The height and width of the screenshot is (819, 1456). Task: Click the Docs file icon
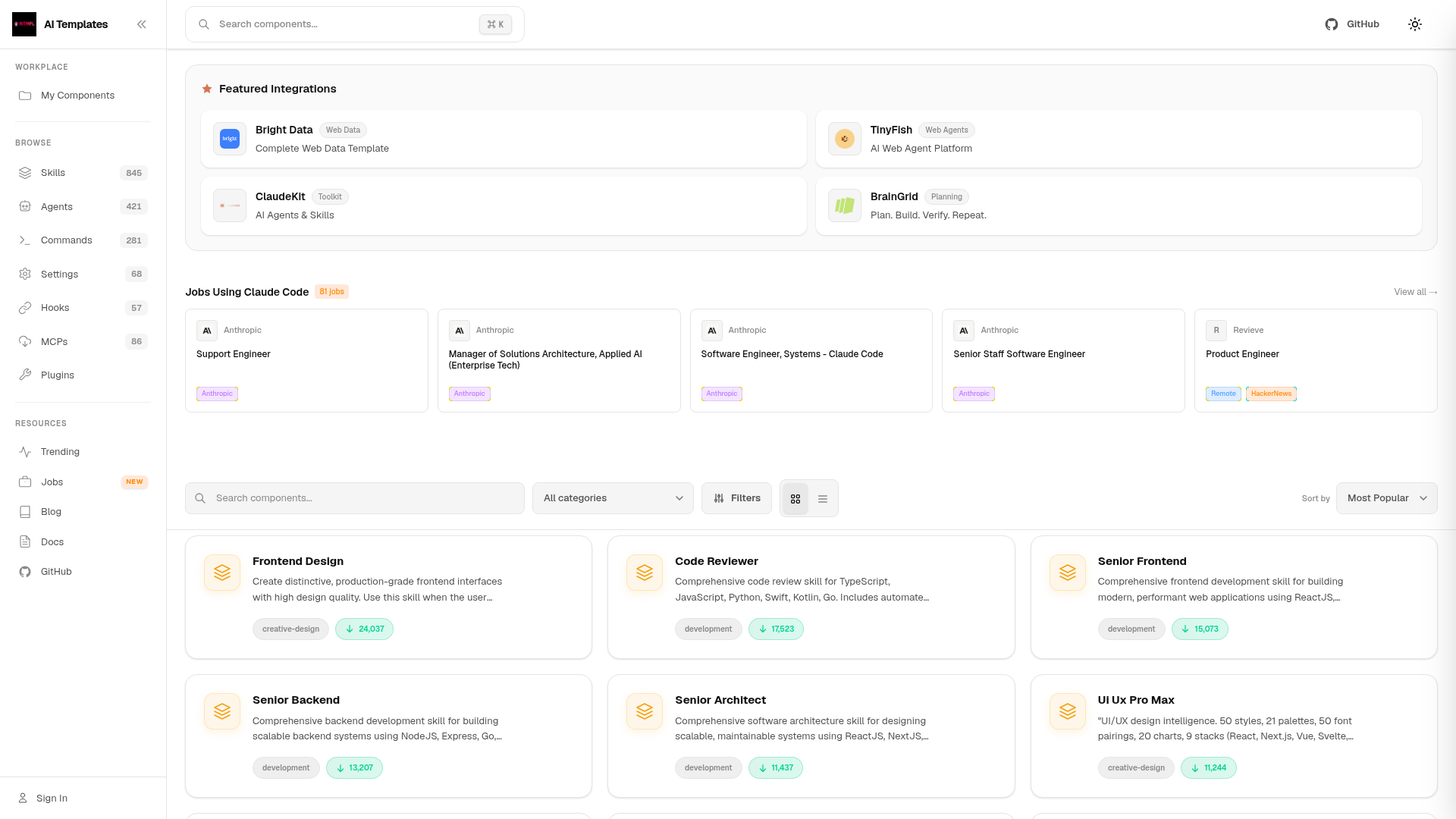click(25, 541)
